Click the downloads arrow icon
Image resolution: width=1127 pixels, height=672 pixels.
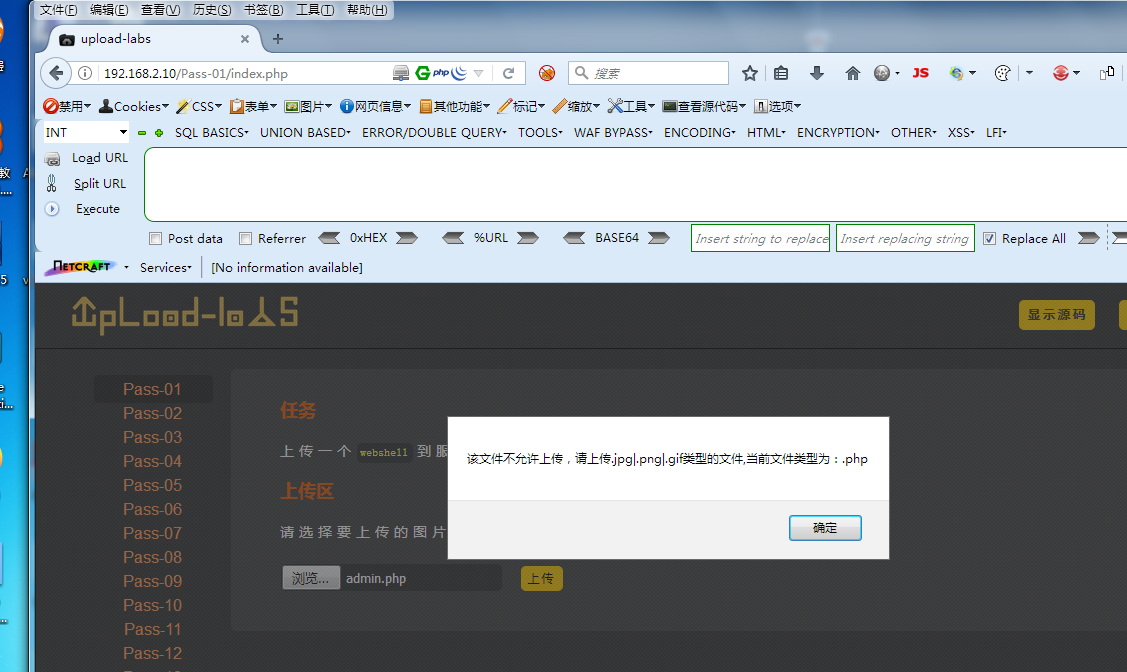pos(818,72)
